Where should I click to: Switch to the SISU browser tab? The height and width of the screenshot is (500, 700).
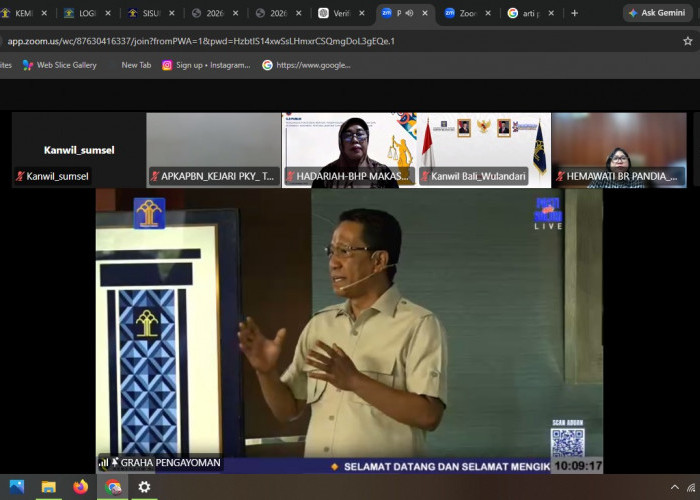pyautogui.click(x=151, y=13)
